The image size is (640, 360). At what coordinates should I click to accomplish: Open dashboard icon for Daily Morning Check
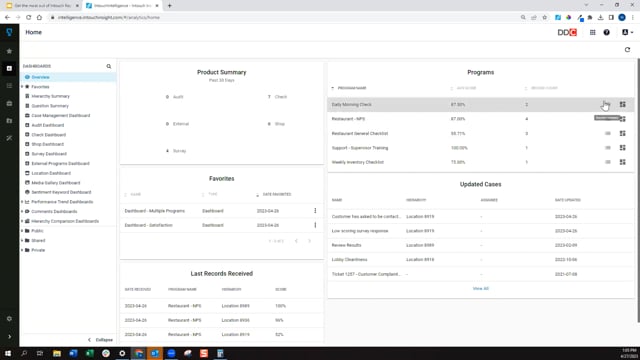(622, 104)
